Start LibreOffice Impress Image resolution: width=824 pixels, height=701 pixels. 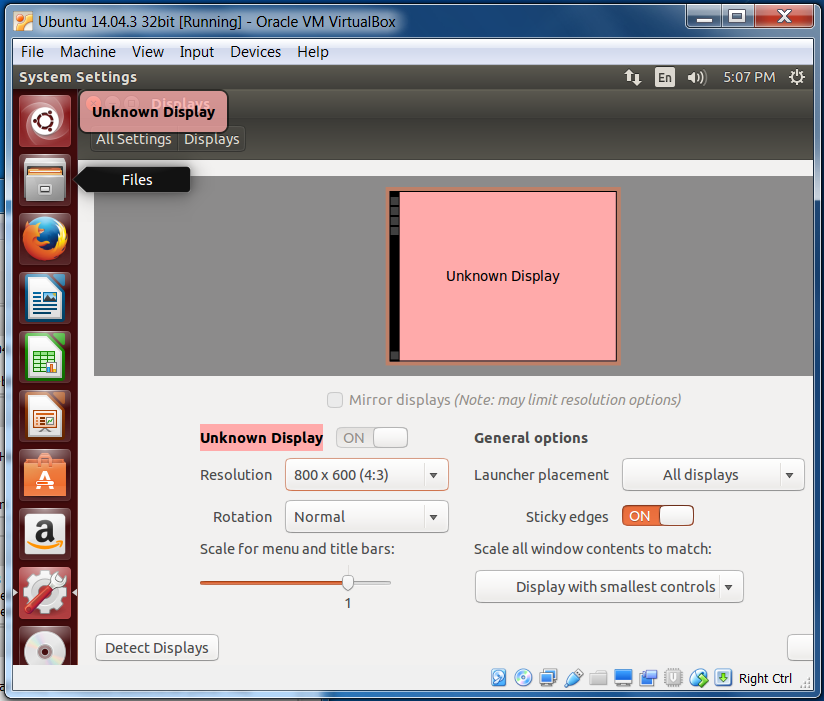(x=44, y=416)
